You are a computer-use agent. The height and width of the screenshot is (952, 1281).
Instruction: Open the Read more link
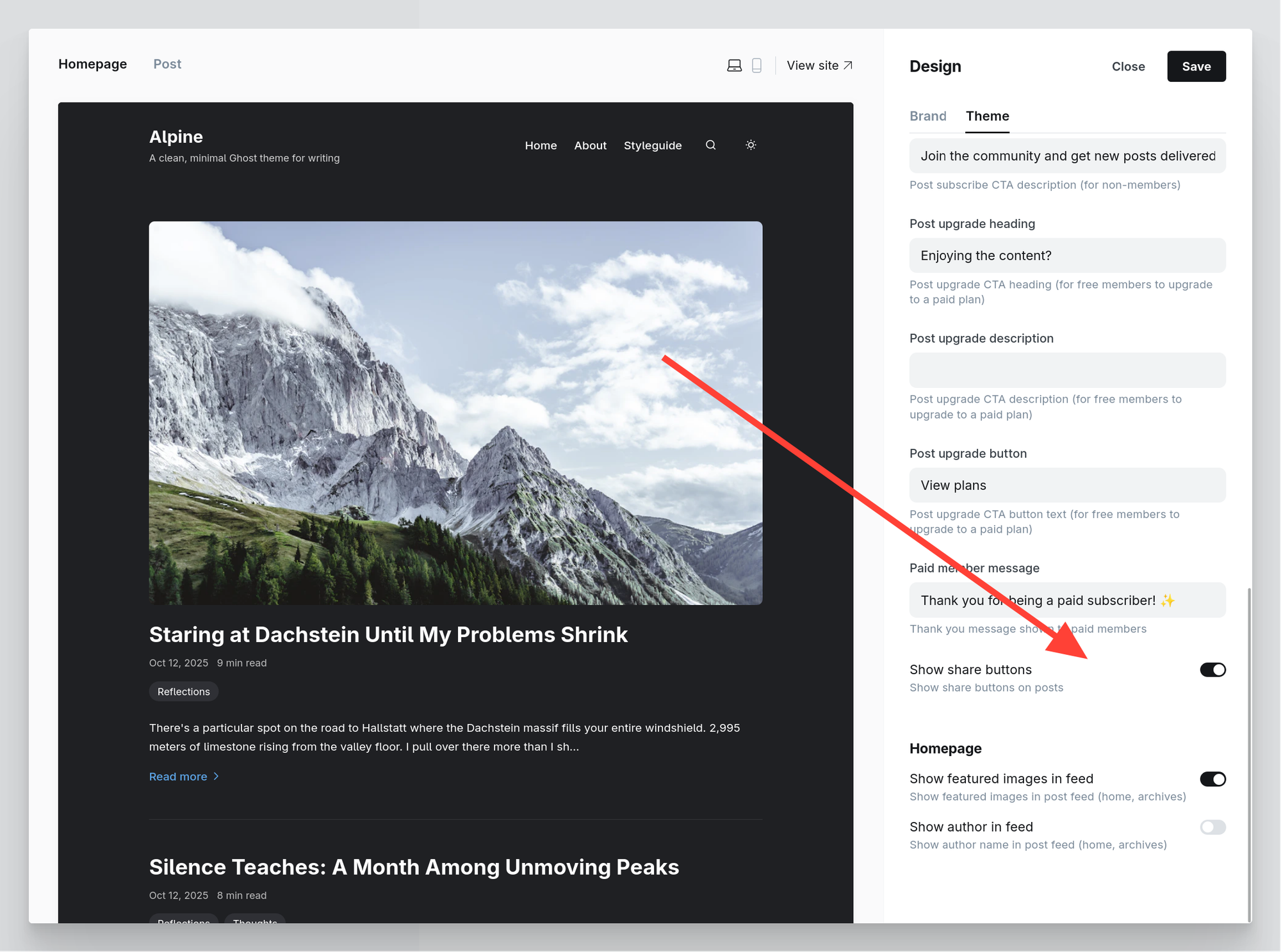point(178,777)
